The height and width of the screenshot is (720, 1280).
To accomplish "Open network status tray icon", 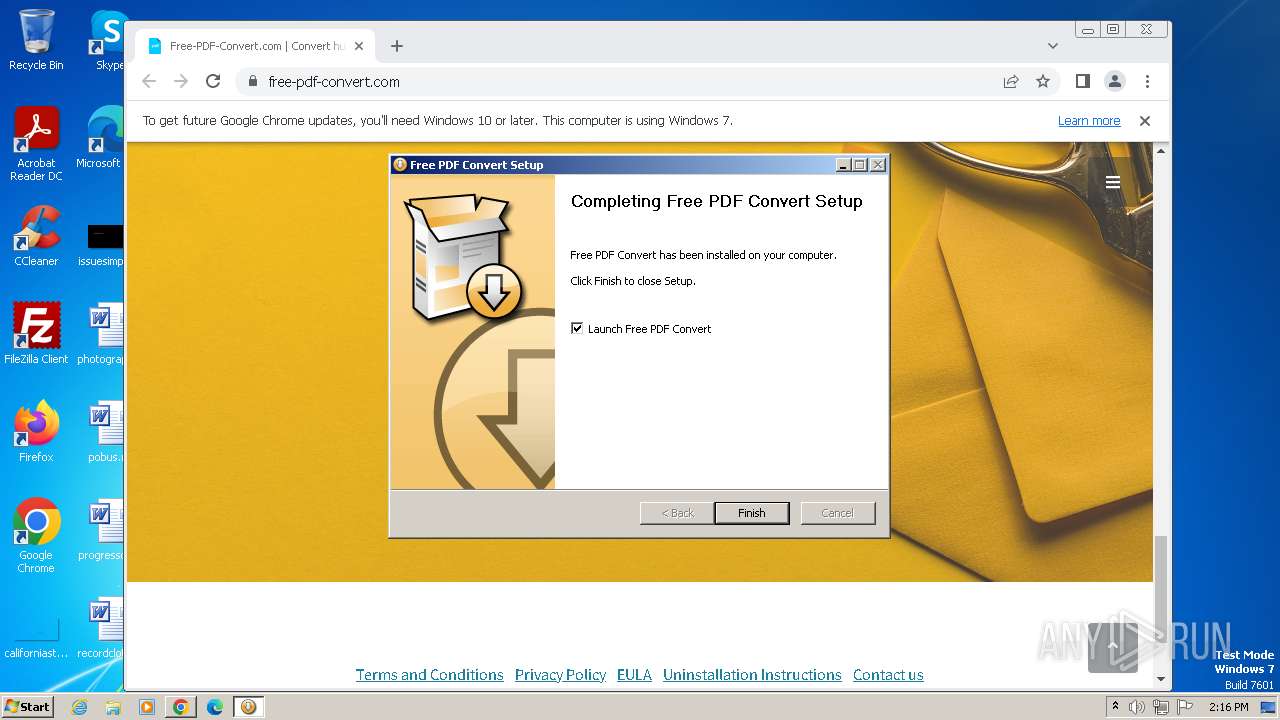I will tap(1160, 707).
